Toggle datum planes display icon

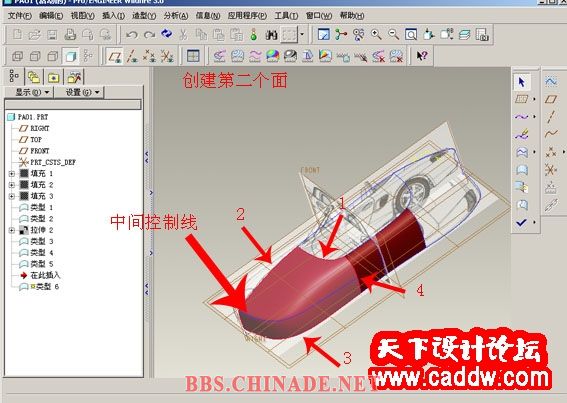tap(115, 56)
